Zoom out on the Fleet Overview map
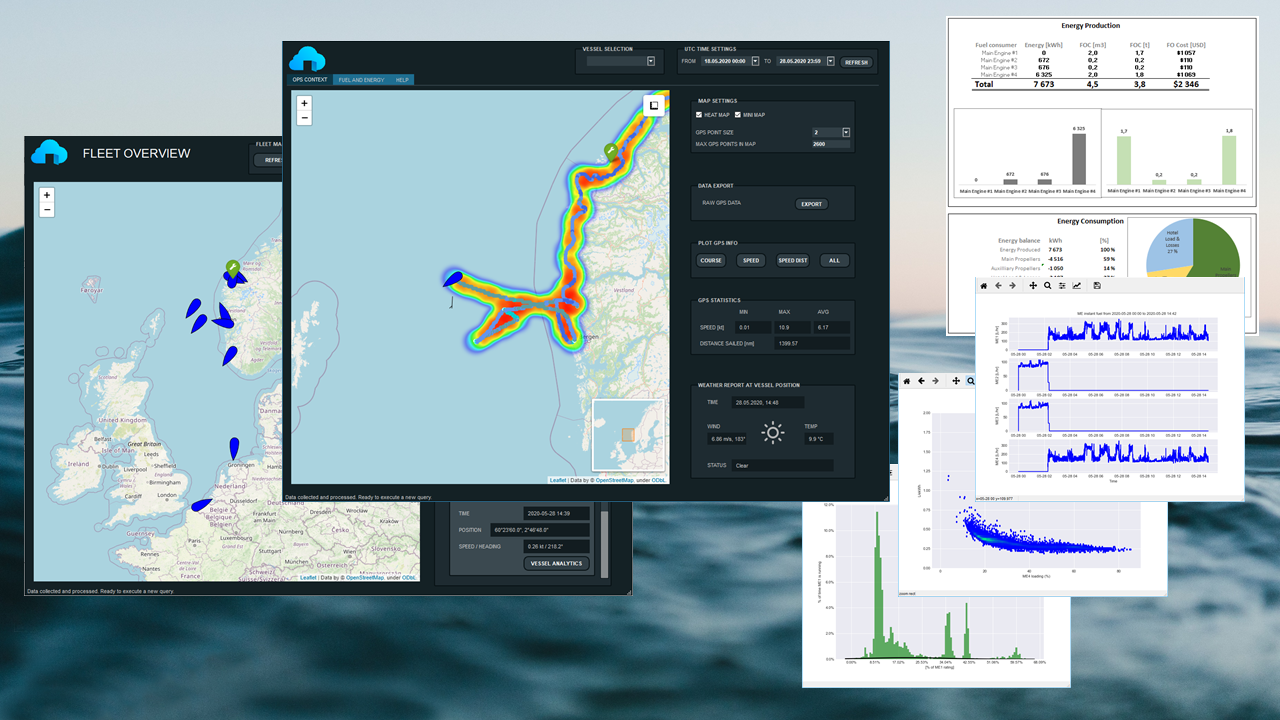 (47, 210)
